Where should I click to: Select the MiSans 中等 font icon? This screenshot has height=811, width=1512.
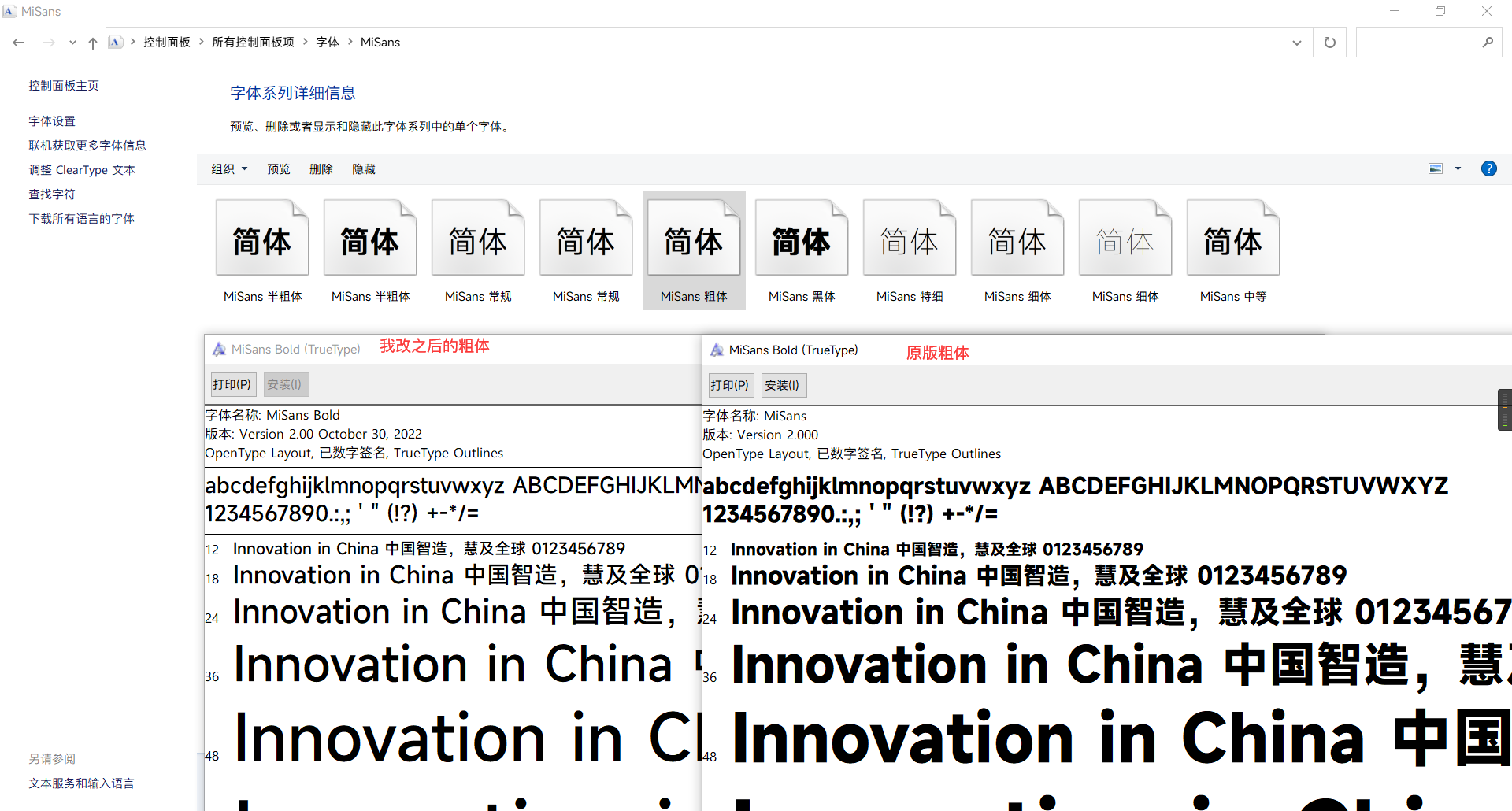pos(1232,239)
